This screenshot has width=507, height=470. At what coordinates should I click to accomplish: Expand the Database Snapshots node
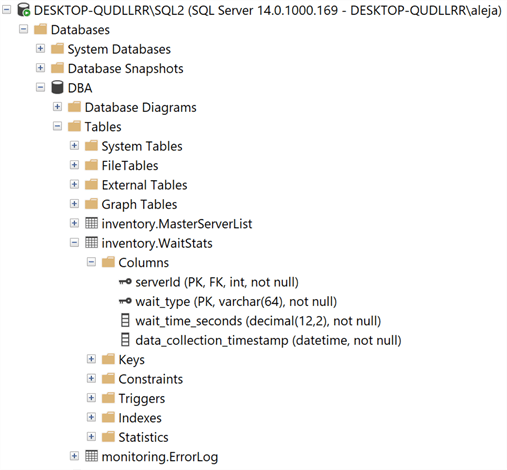click(40, 68)
